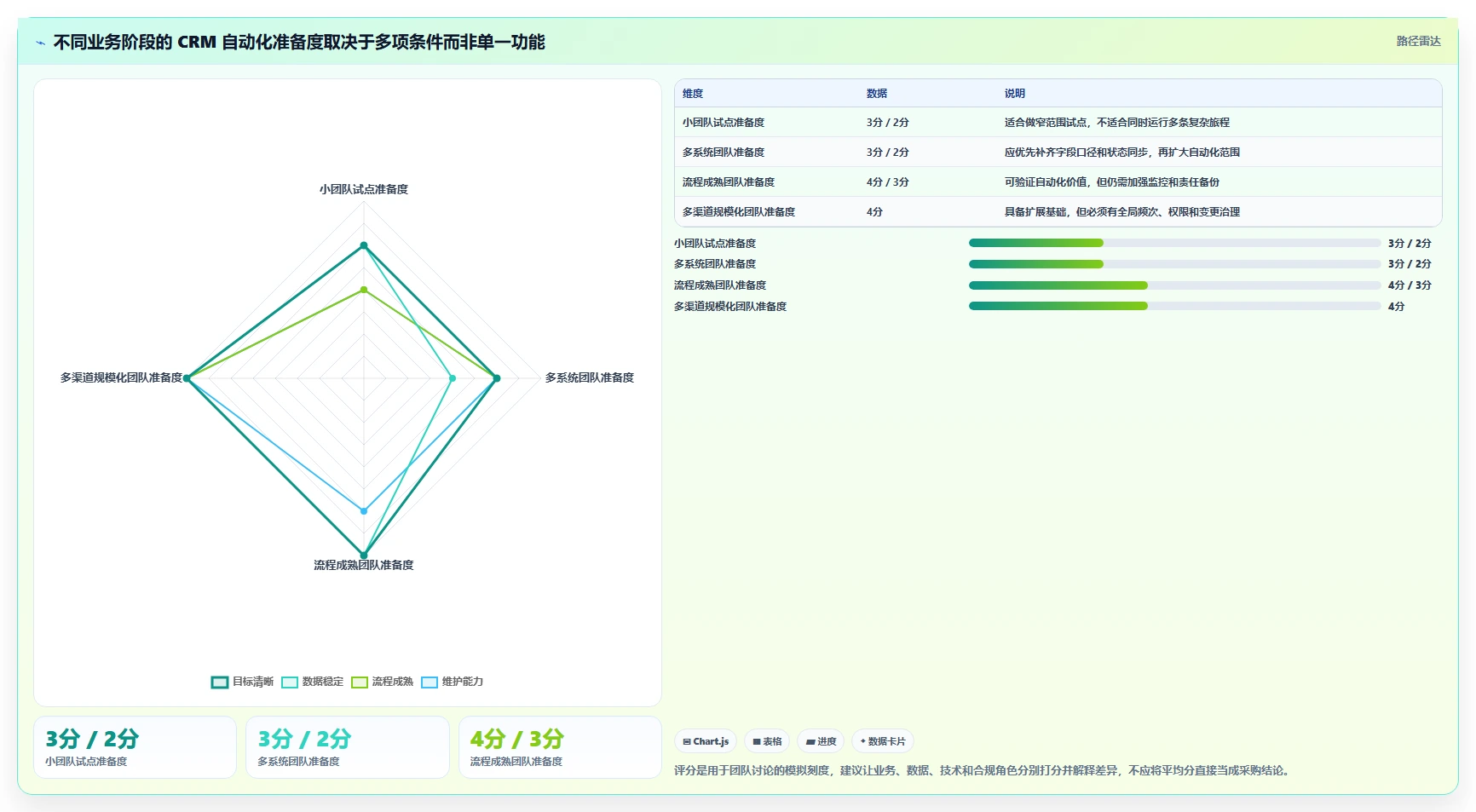Click the 流程成熟团队准备度 progress bar
The width and height of the screenshot is (1476, 812).
(x=1174, y=285)
